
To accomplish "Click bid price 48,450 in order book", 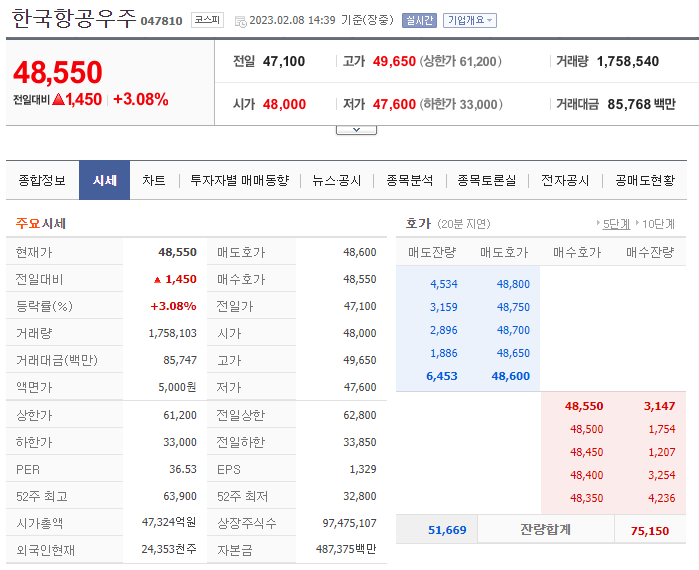I will (586, 452).
